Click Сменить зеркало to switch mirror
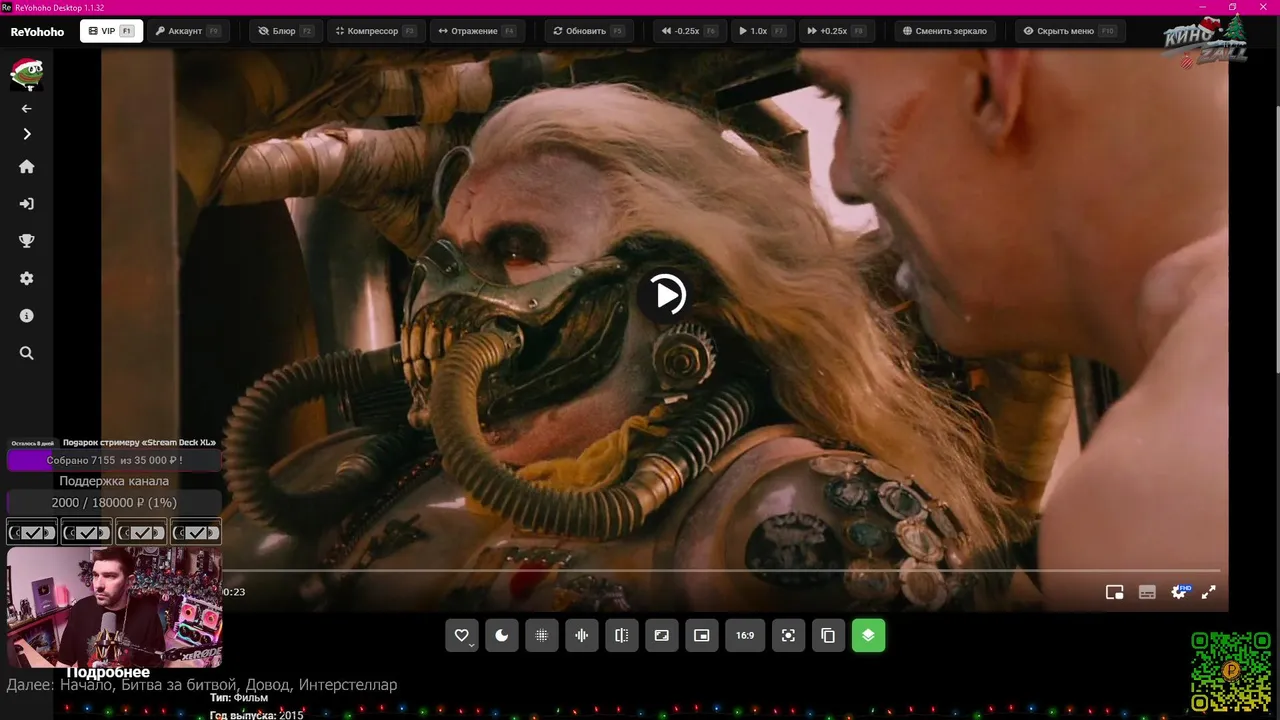This screenshot has width=1280, height=720. [945, 31]
